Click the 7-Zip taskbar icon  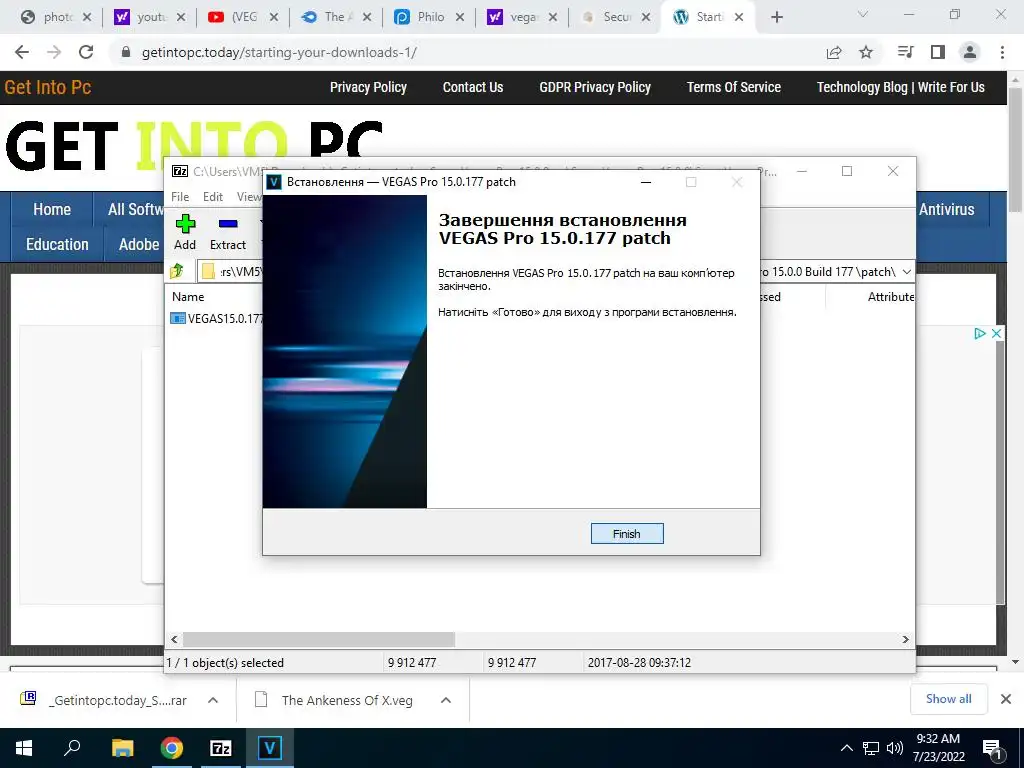221,748
